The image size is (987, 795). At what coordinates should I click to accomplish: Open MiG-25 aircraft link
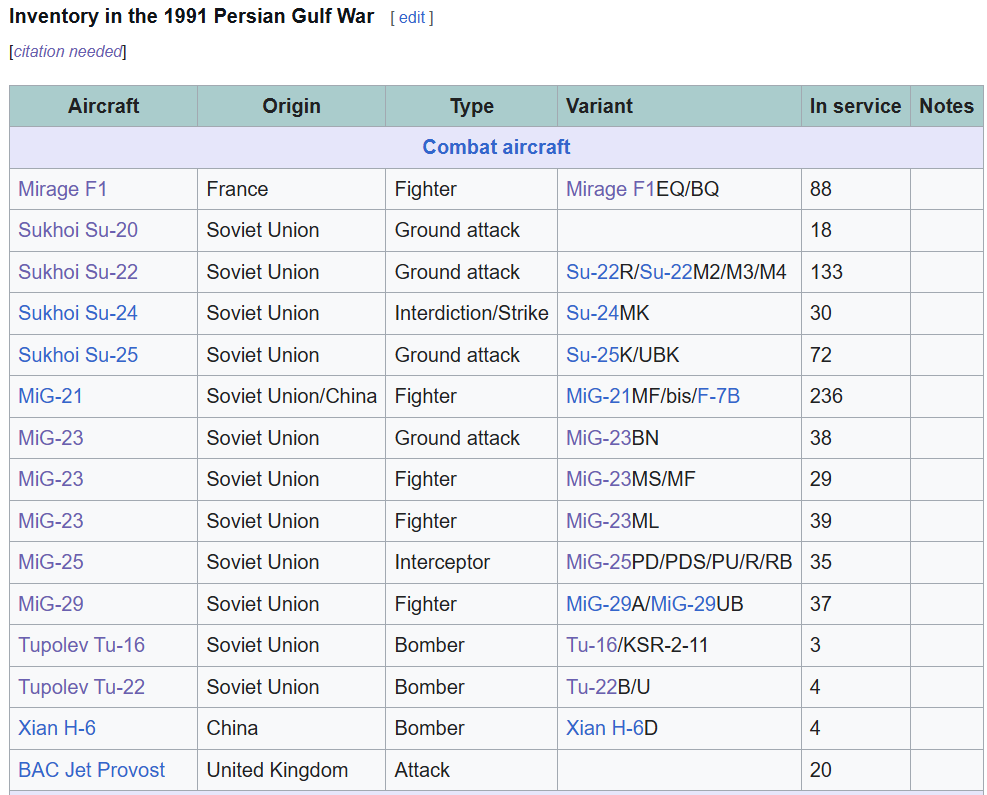50,561
